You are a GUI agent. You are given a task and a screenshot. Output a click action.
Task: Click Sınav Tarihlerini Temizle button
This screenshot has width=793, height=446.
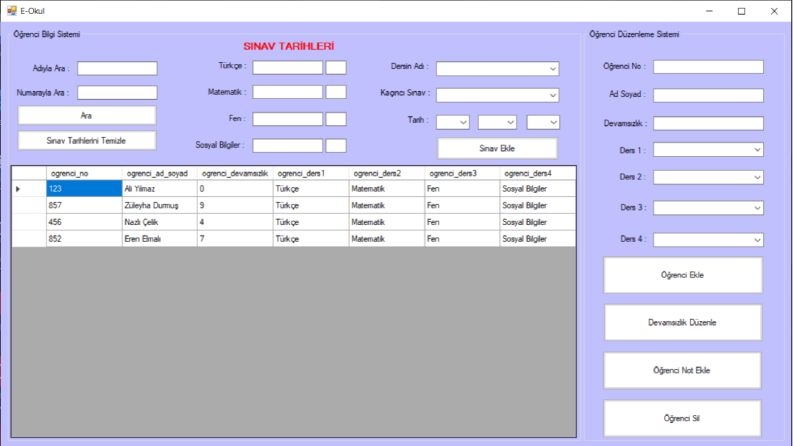click(x=87, y=141)
